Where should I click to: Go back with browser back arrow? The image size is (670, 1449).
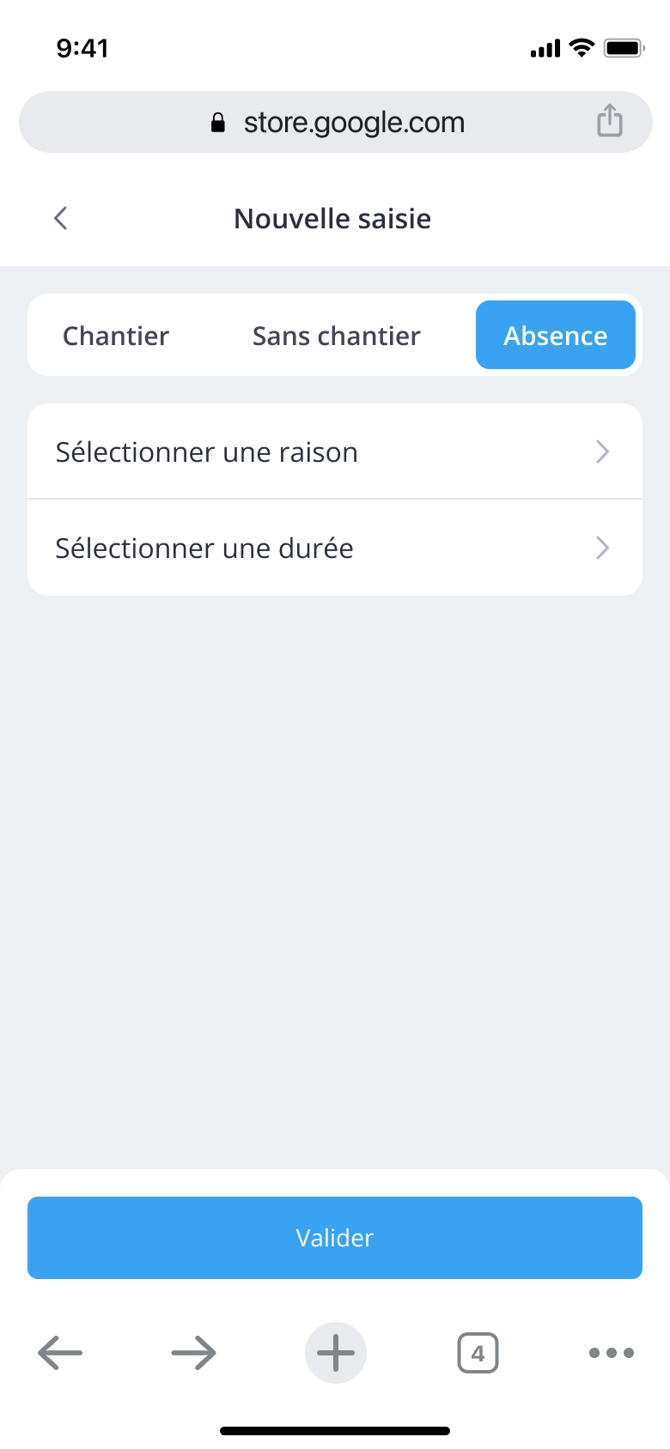(60, 1353)
